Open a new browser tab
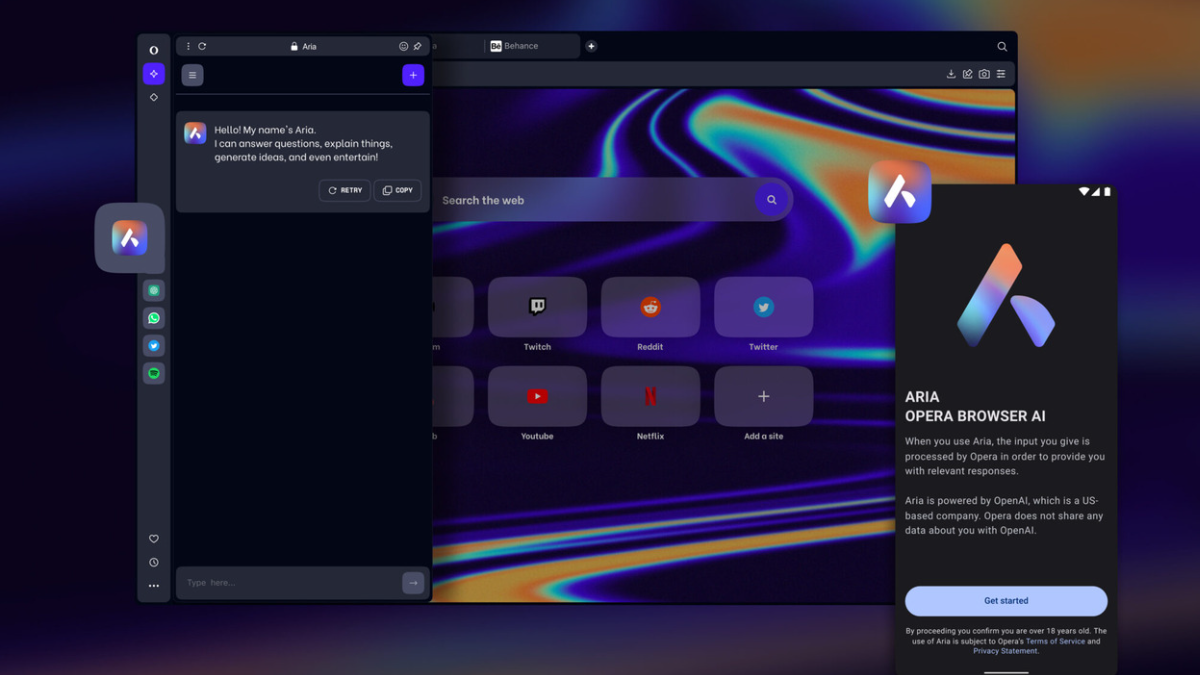This screenshot has width=1200, height=675. (591, 46)
